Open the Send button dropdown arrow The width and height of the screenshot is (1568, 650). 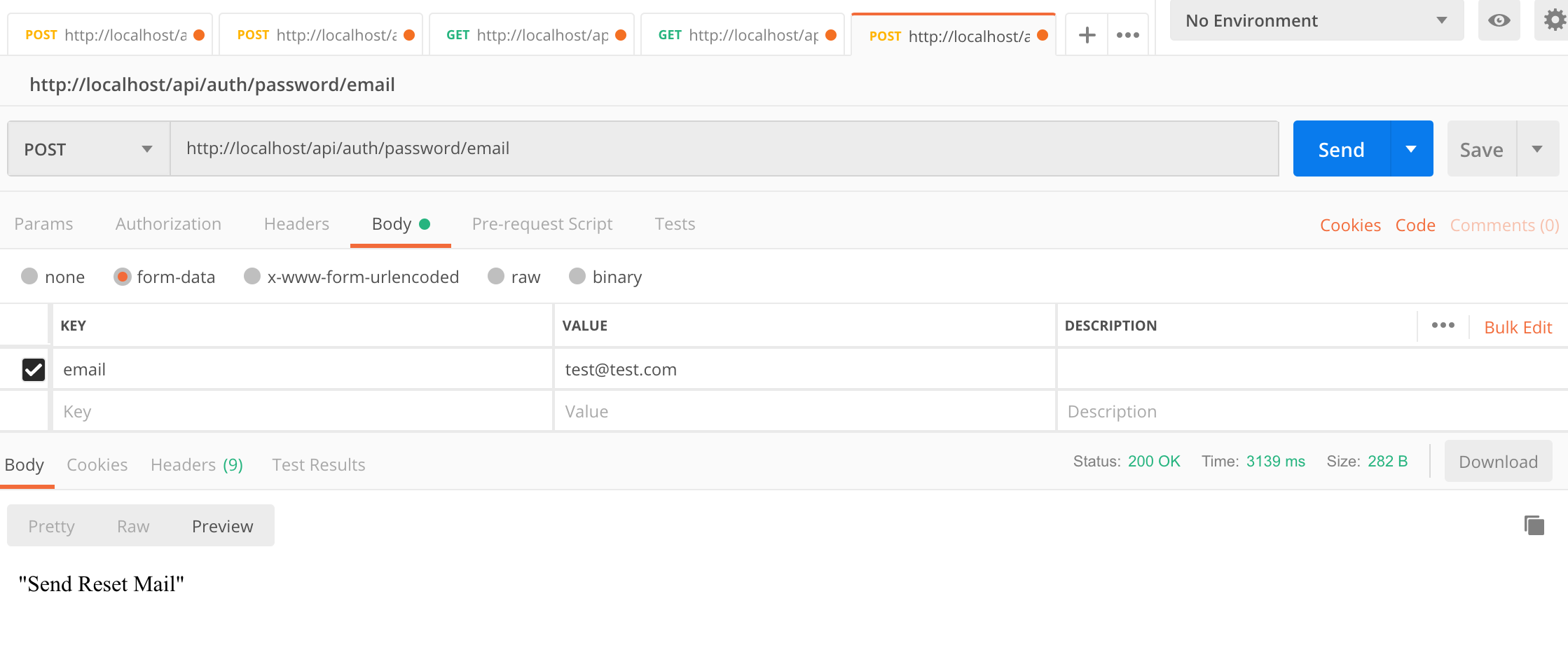[x=1411, y=149]
